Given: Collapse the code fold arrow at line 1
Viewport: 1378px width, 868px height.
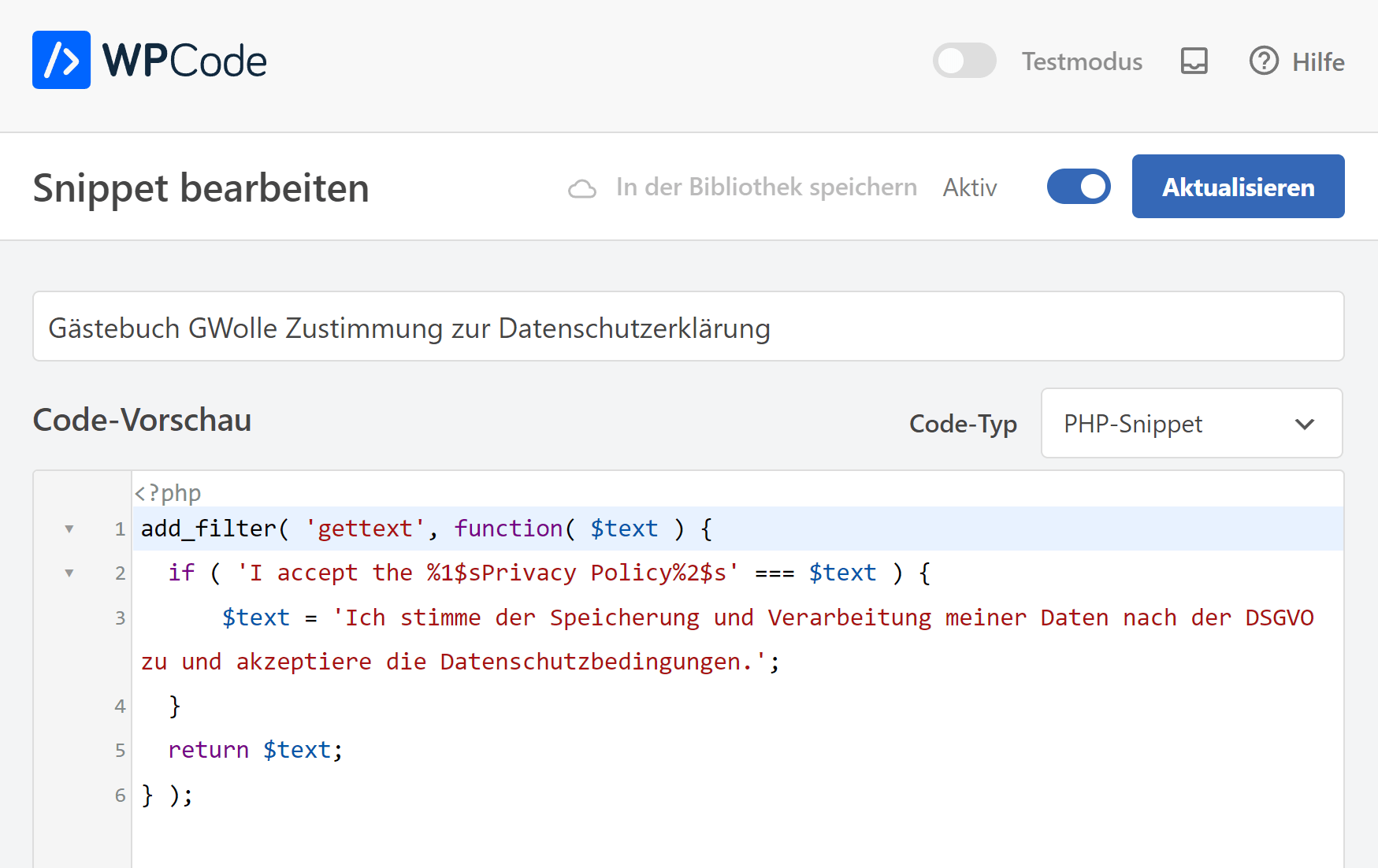Looking at the screenshot, I should point(69,529).
